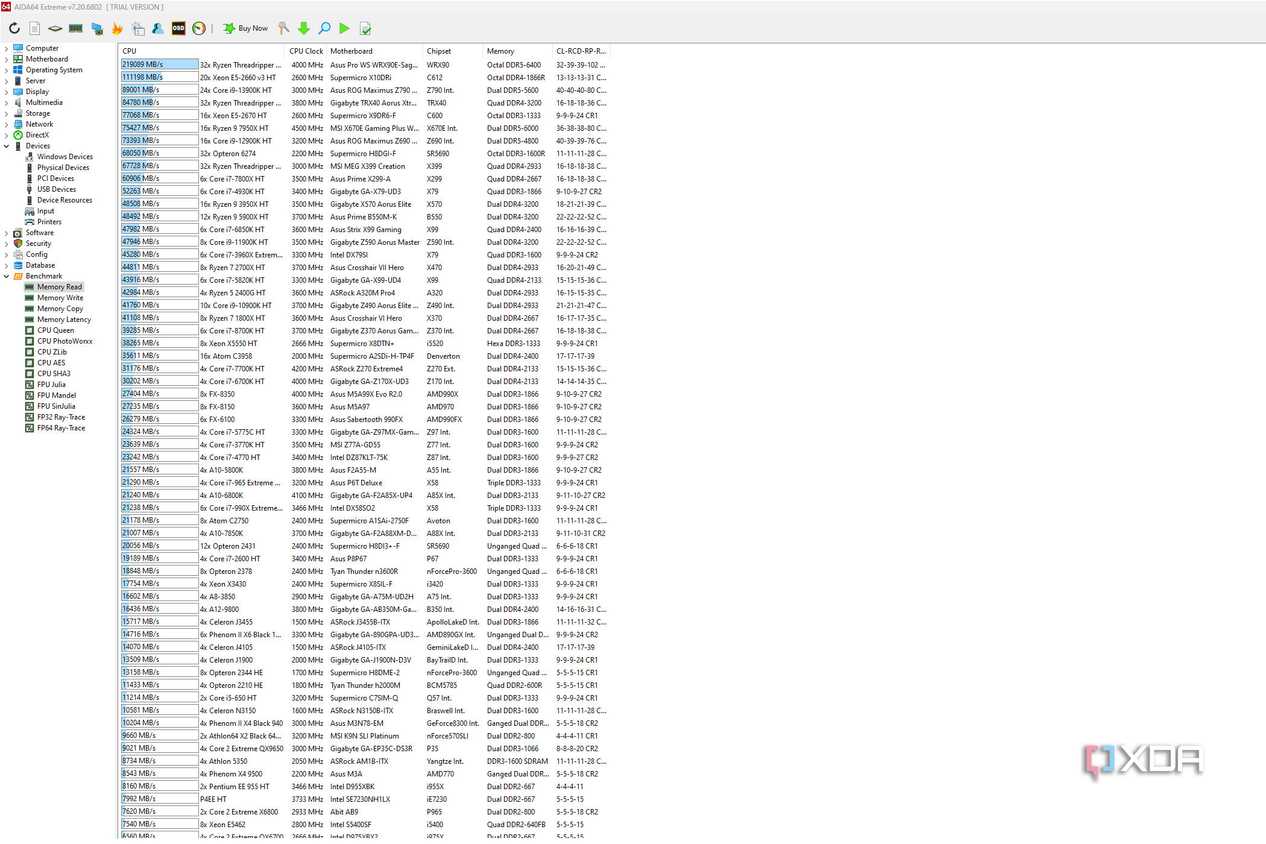This screenshot has height=844, width=1266.
Task: Expand the Computer tree node
Action: tap(6, 48)
